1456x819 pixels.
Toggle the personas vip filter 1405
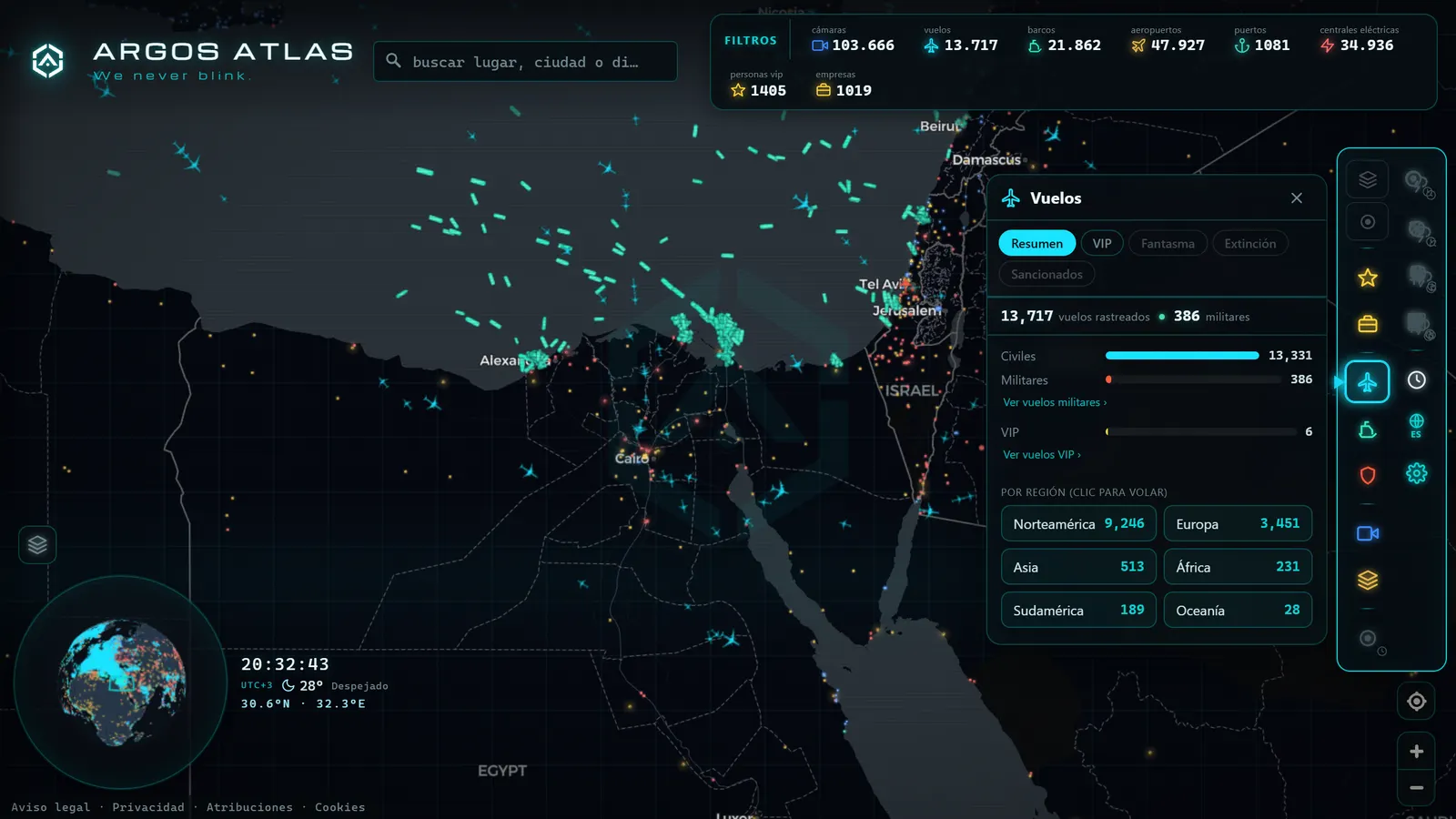pyautogui.click(x=758, y=85)
